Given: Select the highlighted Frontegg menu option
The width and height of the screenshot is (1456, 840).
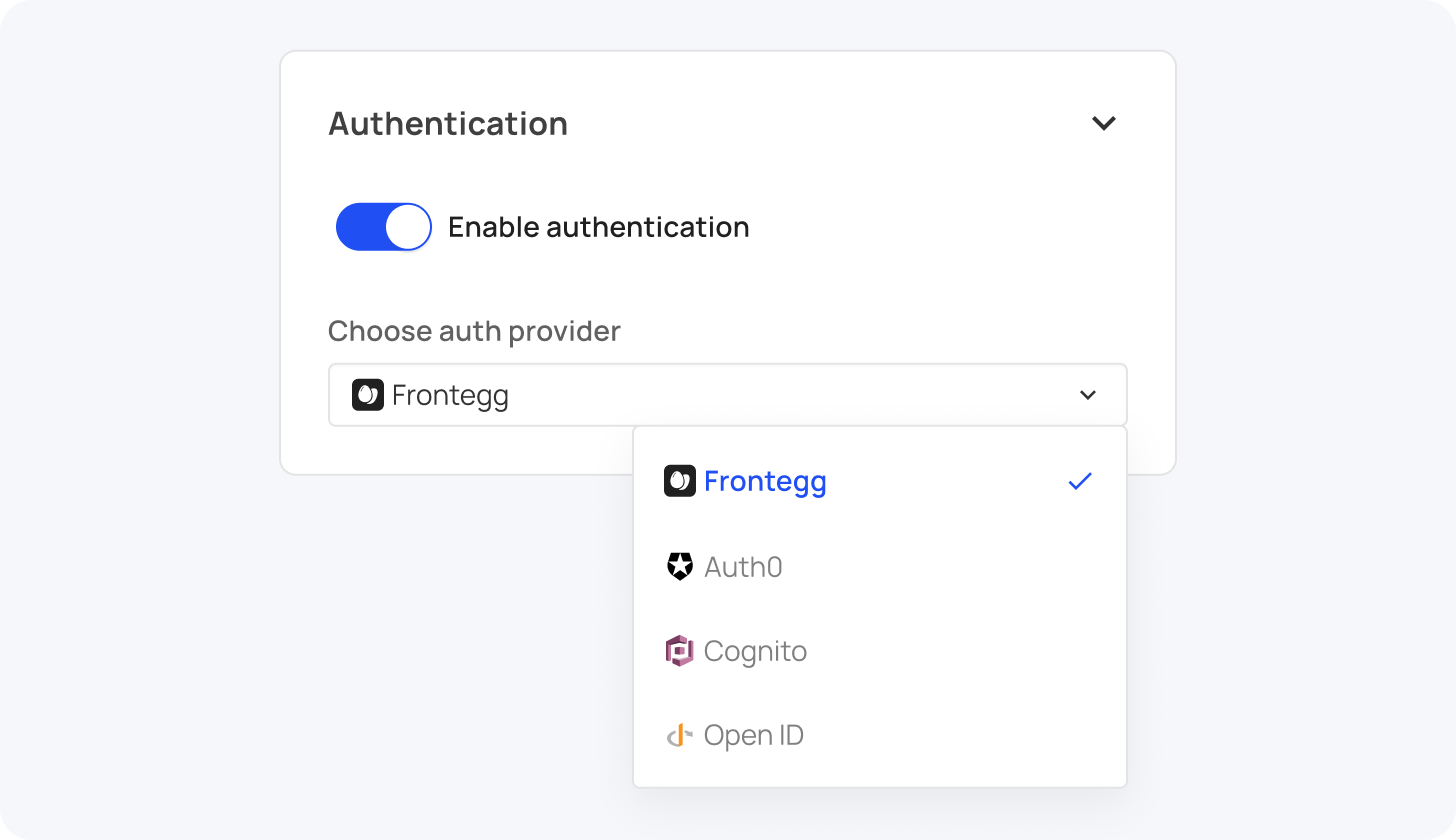Looking at the screenshot, I should point(765,481).
